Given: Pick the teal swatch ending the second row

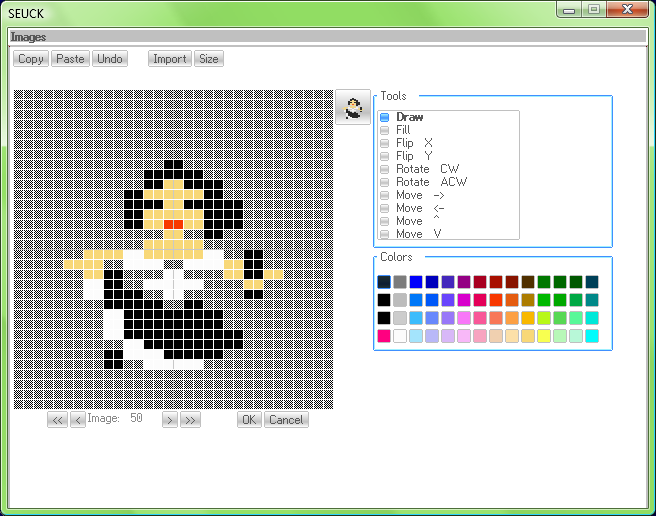Looking at the screenshot, I should tap(592, 300).
